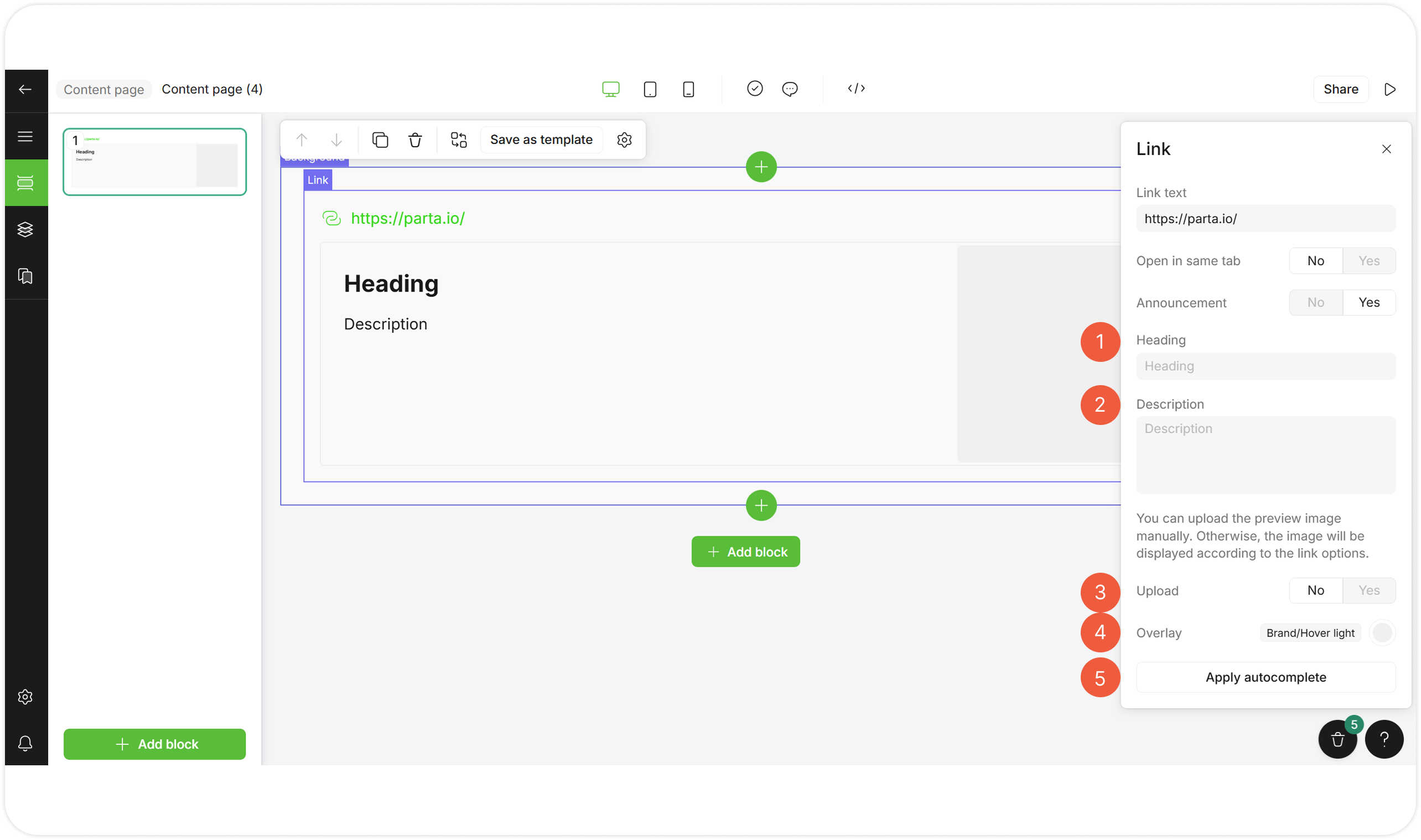Viewport: 1421px width, 840px height.
Task: Duplicate the selected block
Action: (380, 140)
